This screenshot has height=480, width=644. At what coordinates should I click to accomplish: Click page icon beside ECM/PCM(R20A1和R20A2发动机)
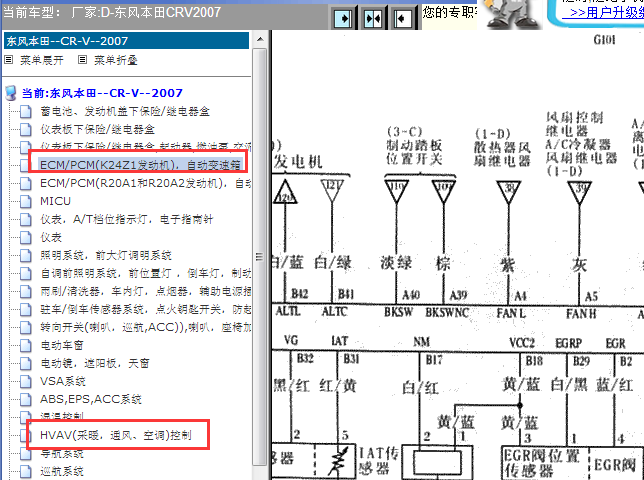[x=25, y=183]
